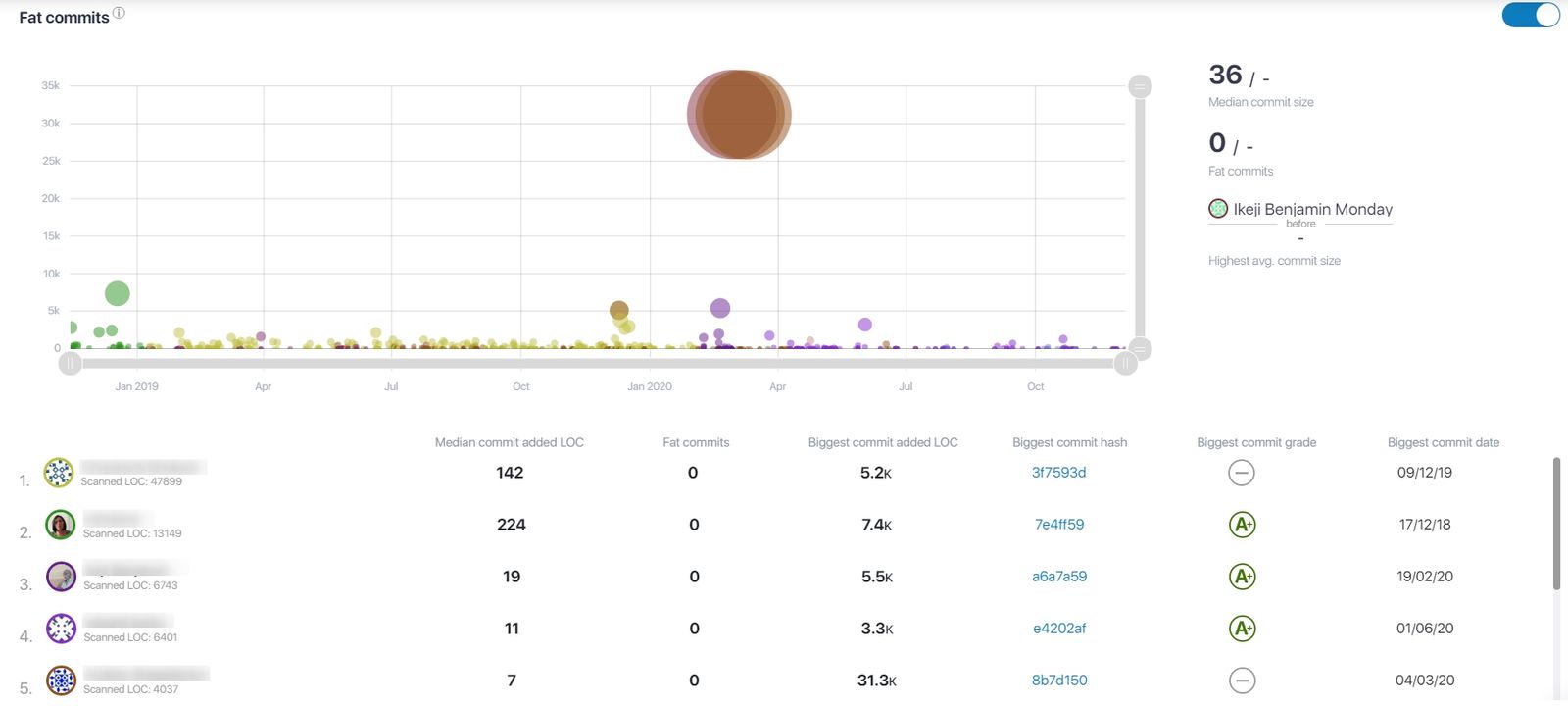Click the large brown bubble in the chart
1568x706 pixels.
click(x=737, y=113)
